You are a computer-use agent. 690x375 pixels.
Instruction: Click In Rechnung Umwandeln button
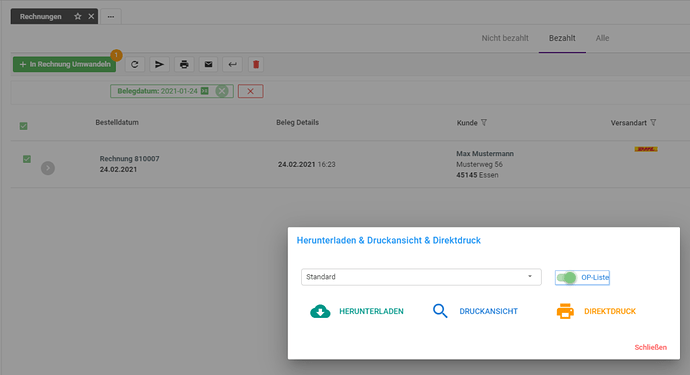pos(65,64)
